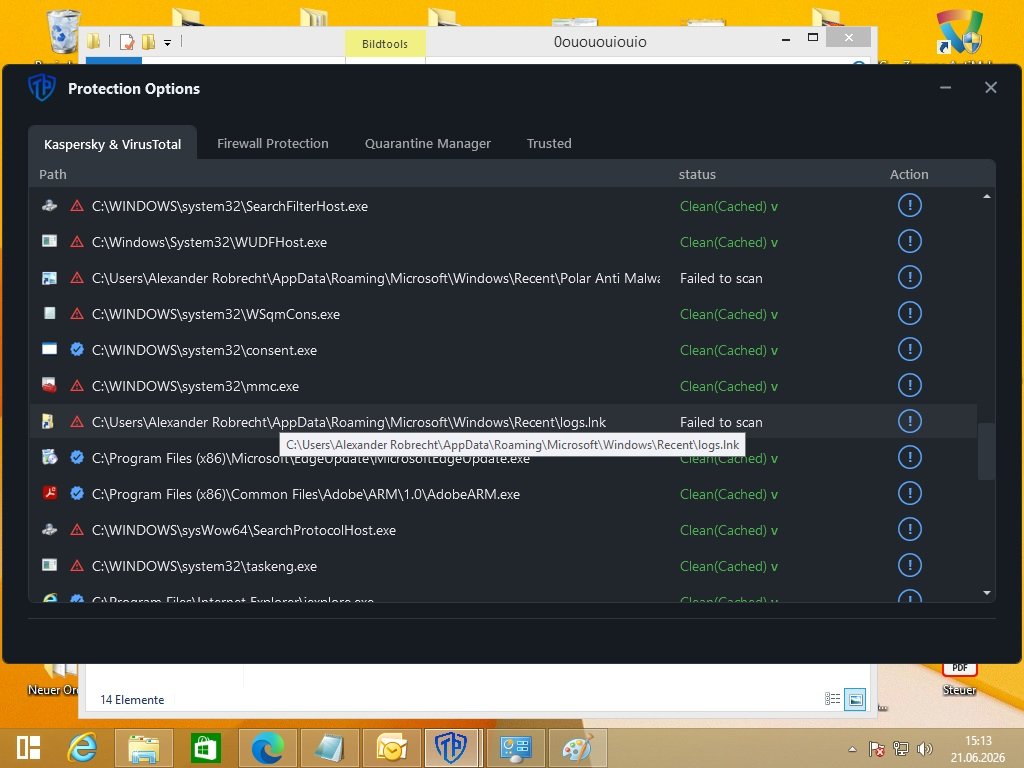1024x768 pixels.
Task: Open action info for logs.lnk row
Action: (909, 421)
